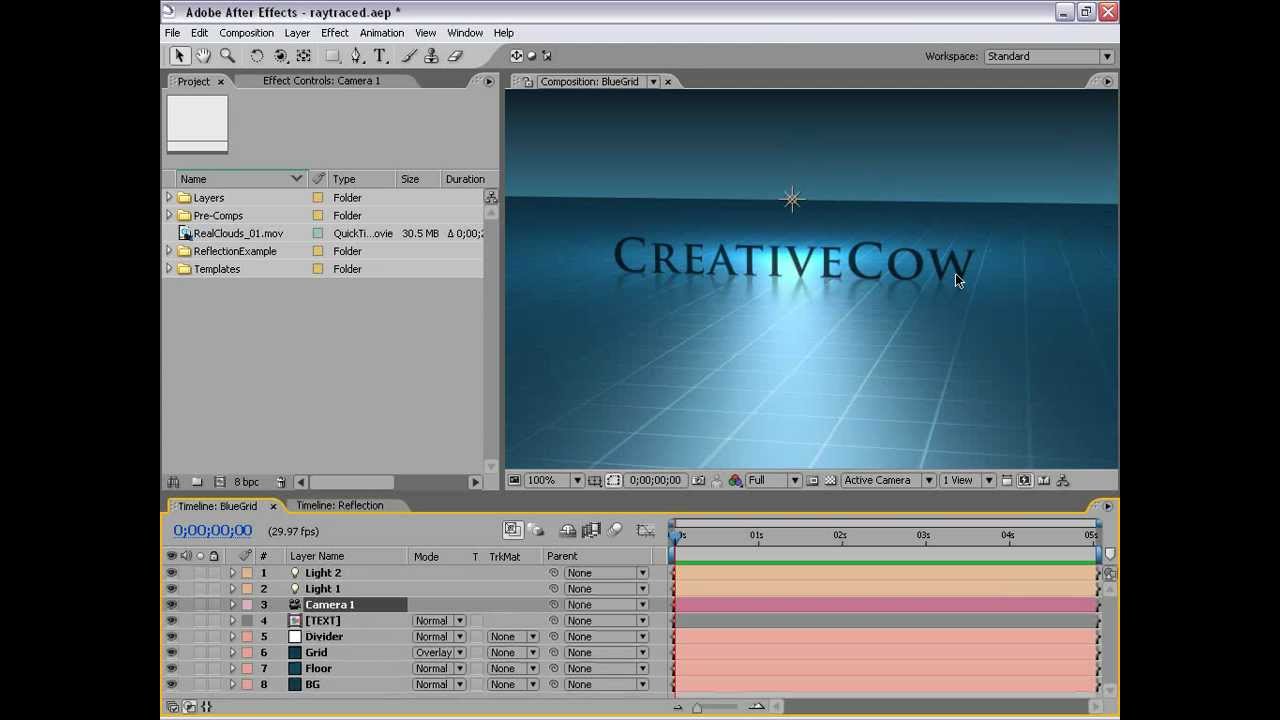Open the Workspace Standard dropdown

pyautogui.click(x=1049, y=56)
